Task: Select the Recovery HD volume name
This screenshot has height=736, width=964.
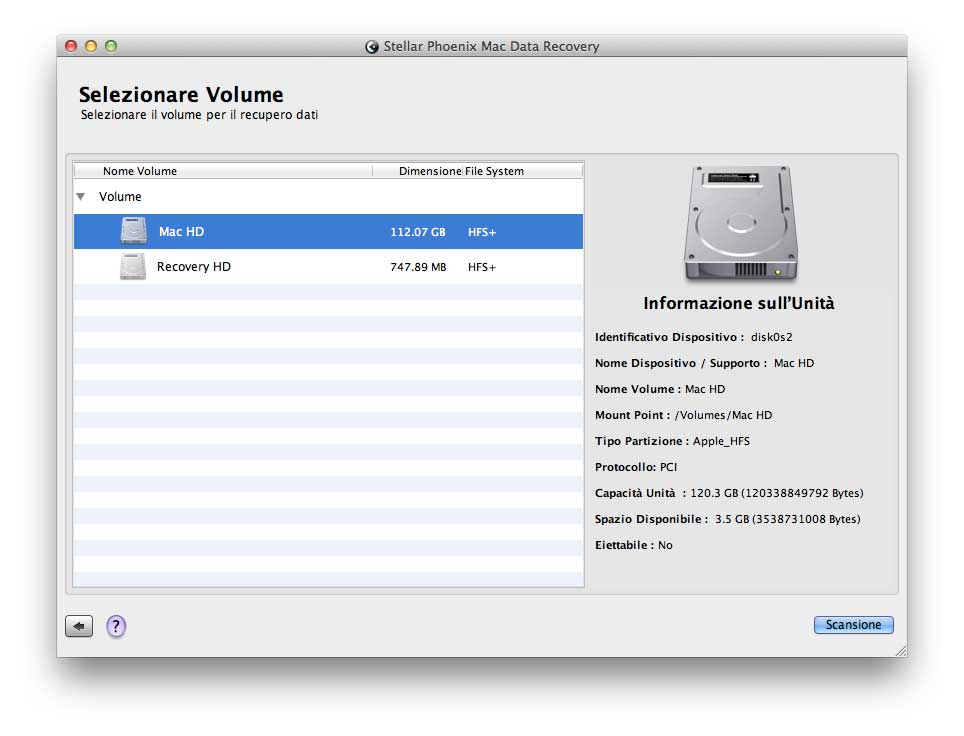Action: tap(194, 268)
